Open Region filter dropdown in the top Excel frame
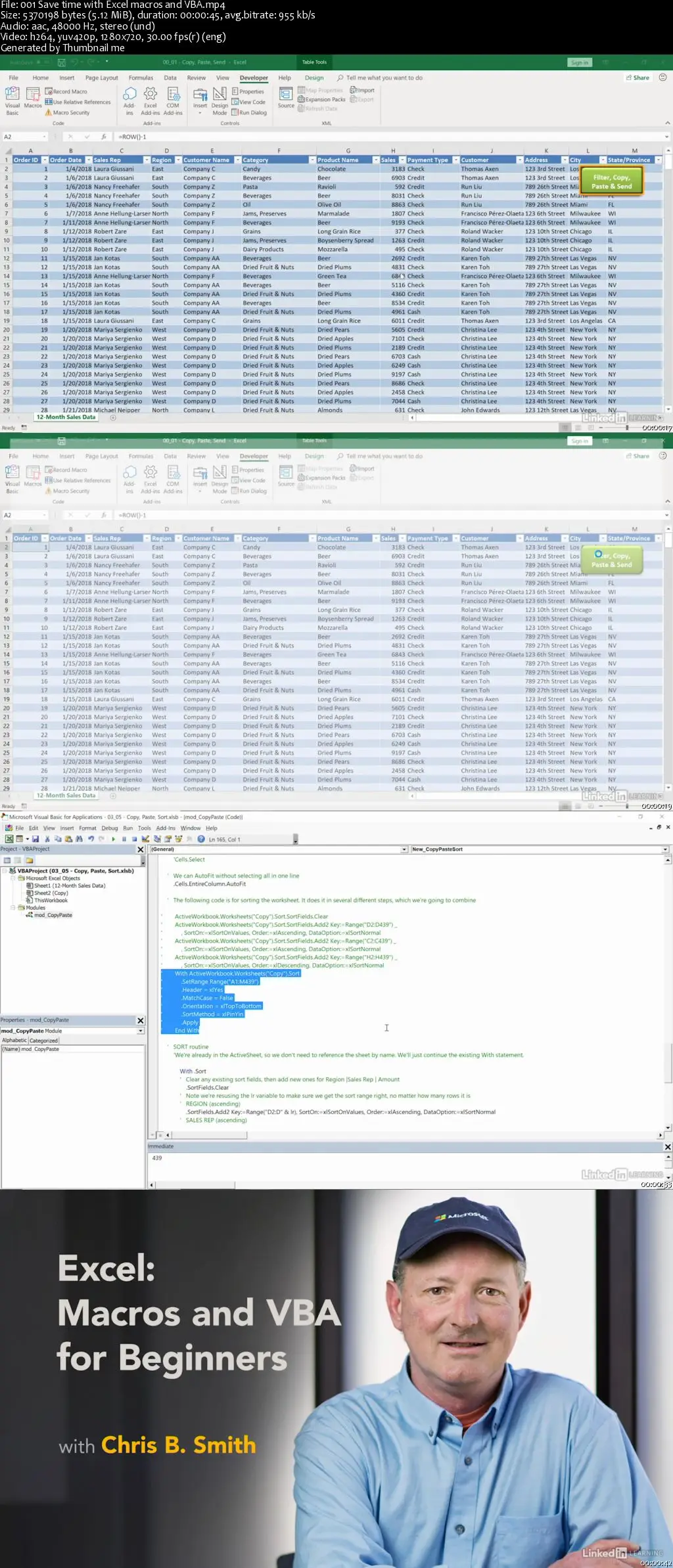Image resolution: width=673 pixels, height=1568 pixels. point(177,160)
